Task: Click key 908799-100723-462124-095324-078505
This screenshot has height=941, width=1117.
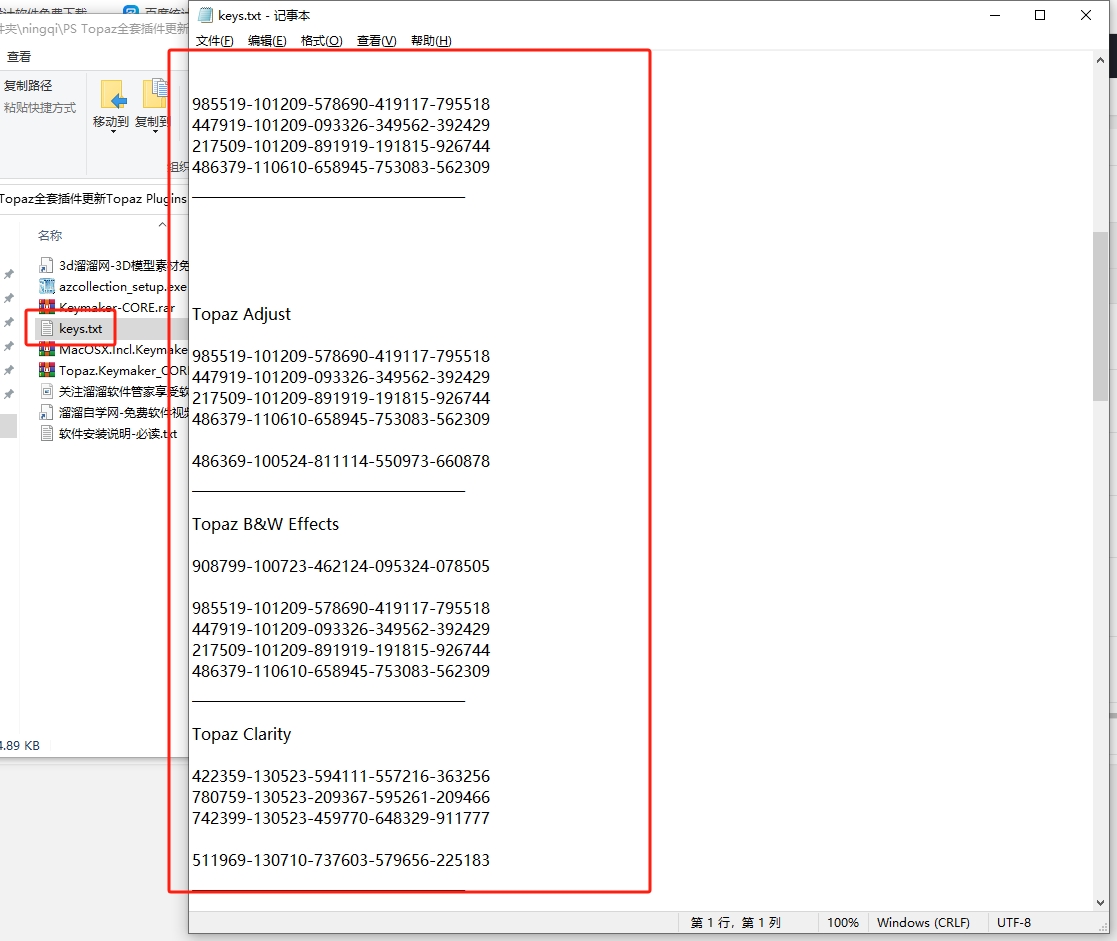Action: pos(341,566)
